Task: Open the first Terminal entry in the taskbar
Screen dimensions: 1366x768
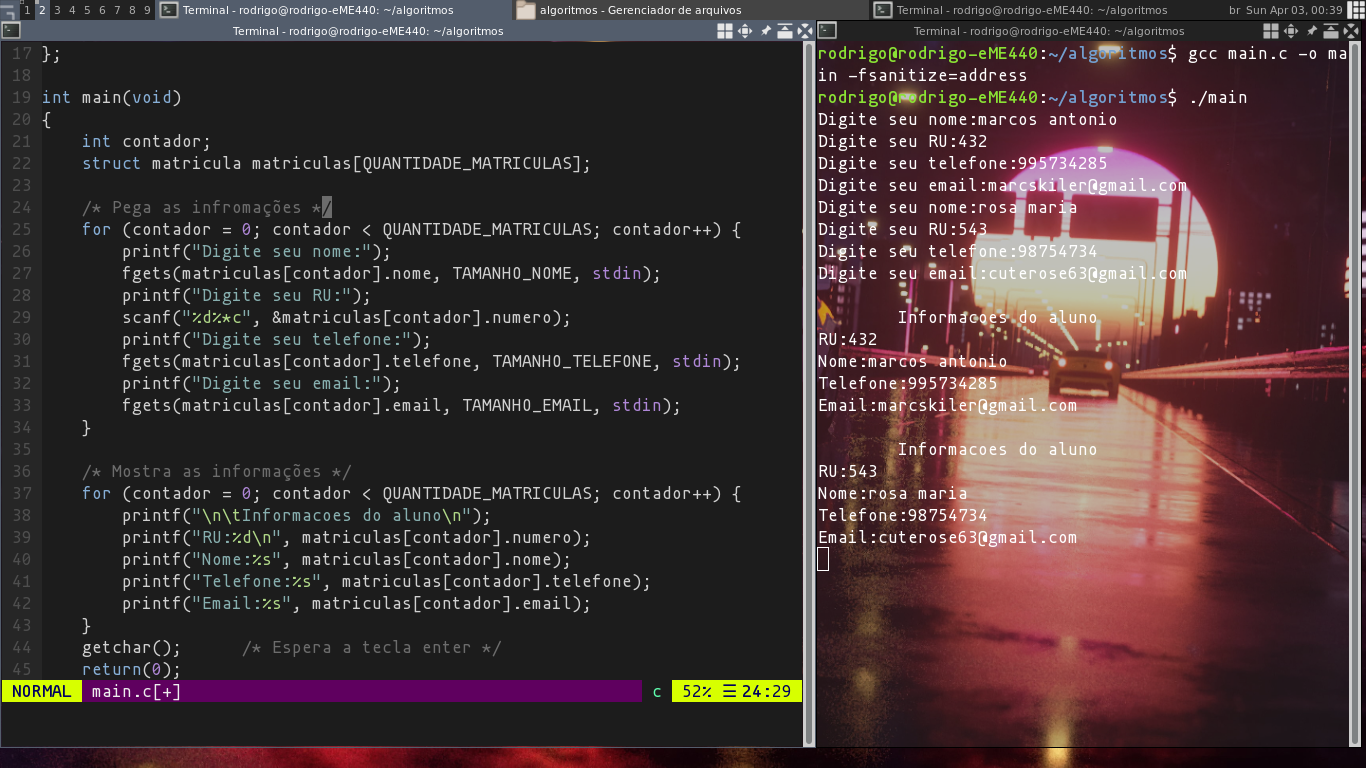Action: tap(336, 10)
